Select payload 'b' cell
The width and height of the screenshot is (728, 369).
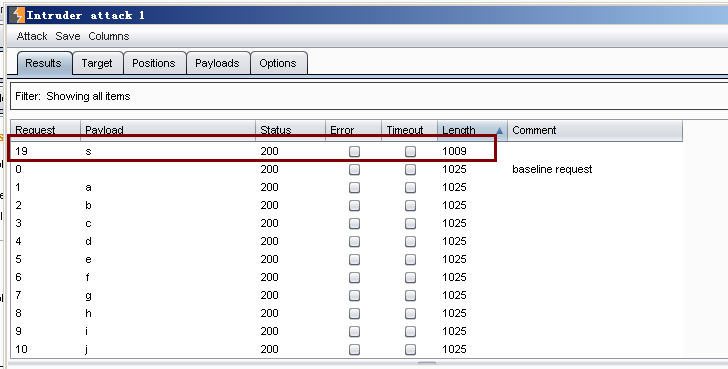pyautogui.click(x=88, y=206)
